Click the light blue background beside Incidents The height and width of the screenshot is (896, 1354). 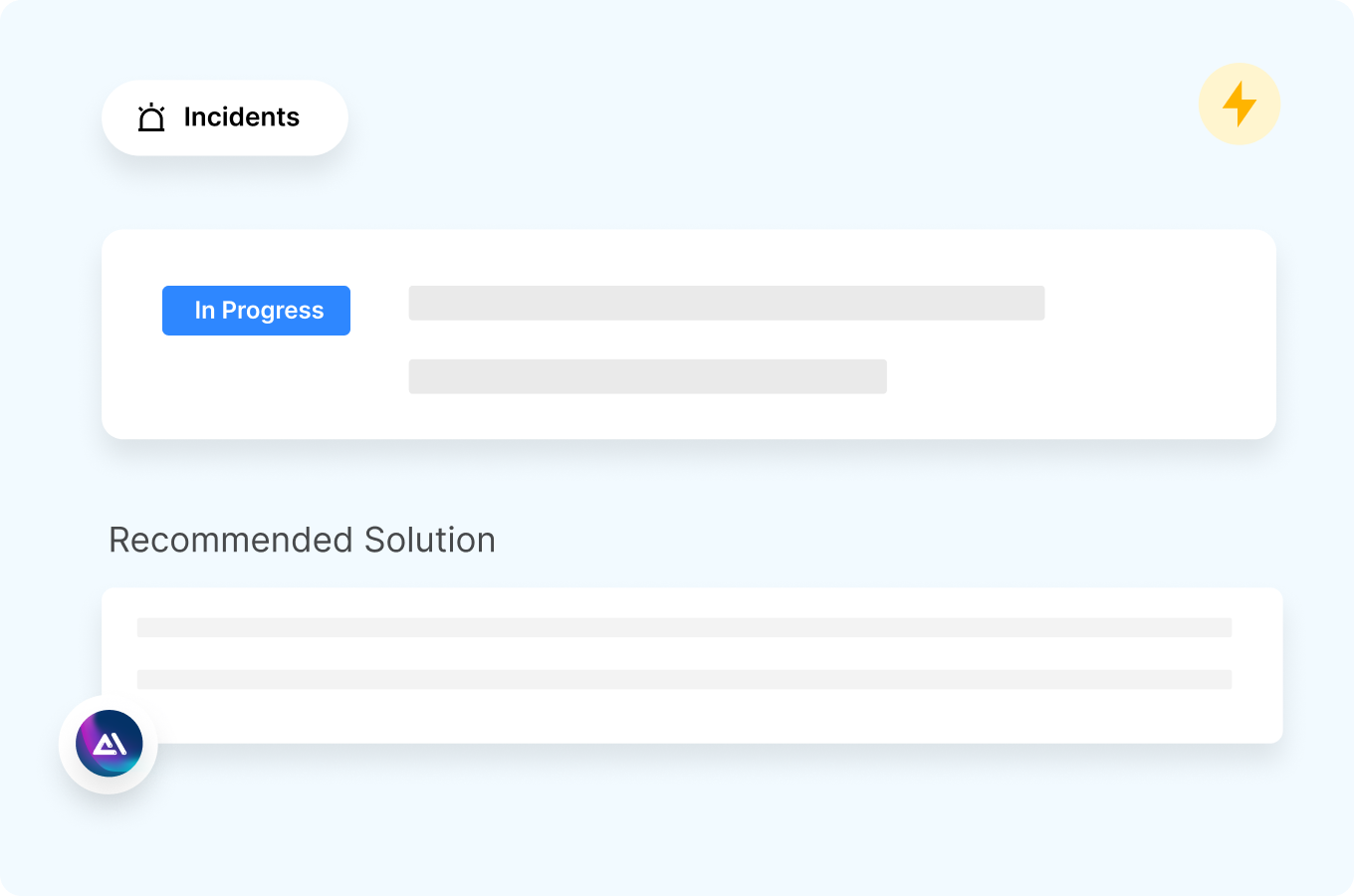coord(597,117)
